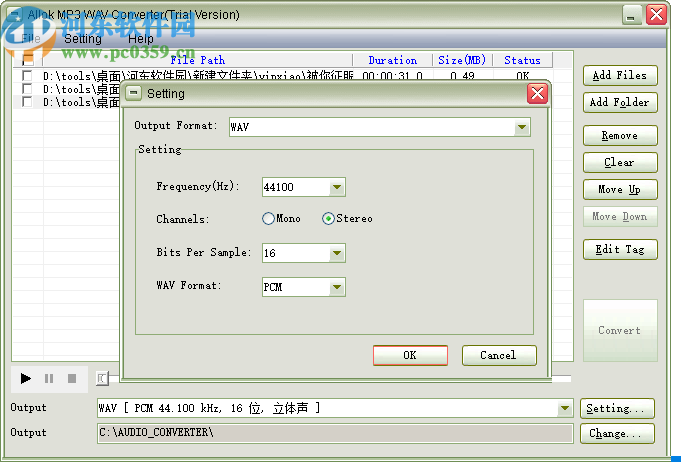Click the Add Folder button
This screenshot has height=462, width=681.
pyautogui.click(x=620, y=102)
